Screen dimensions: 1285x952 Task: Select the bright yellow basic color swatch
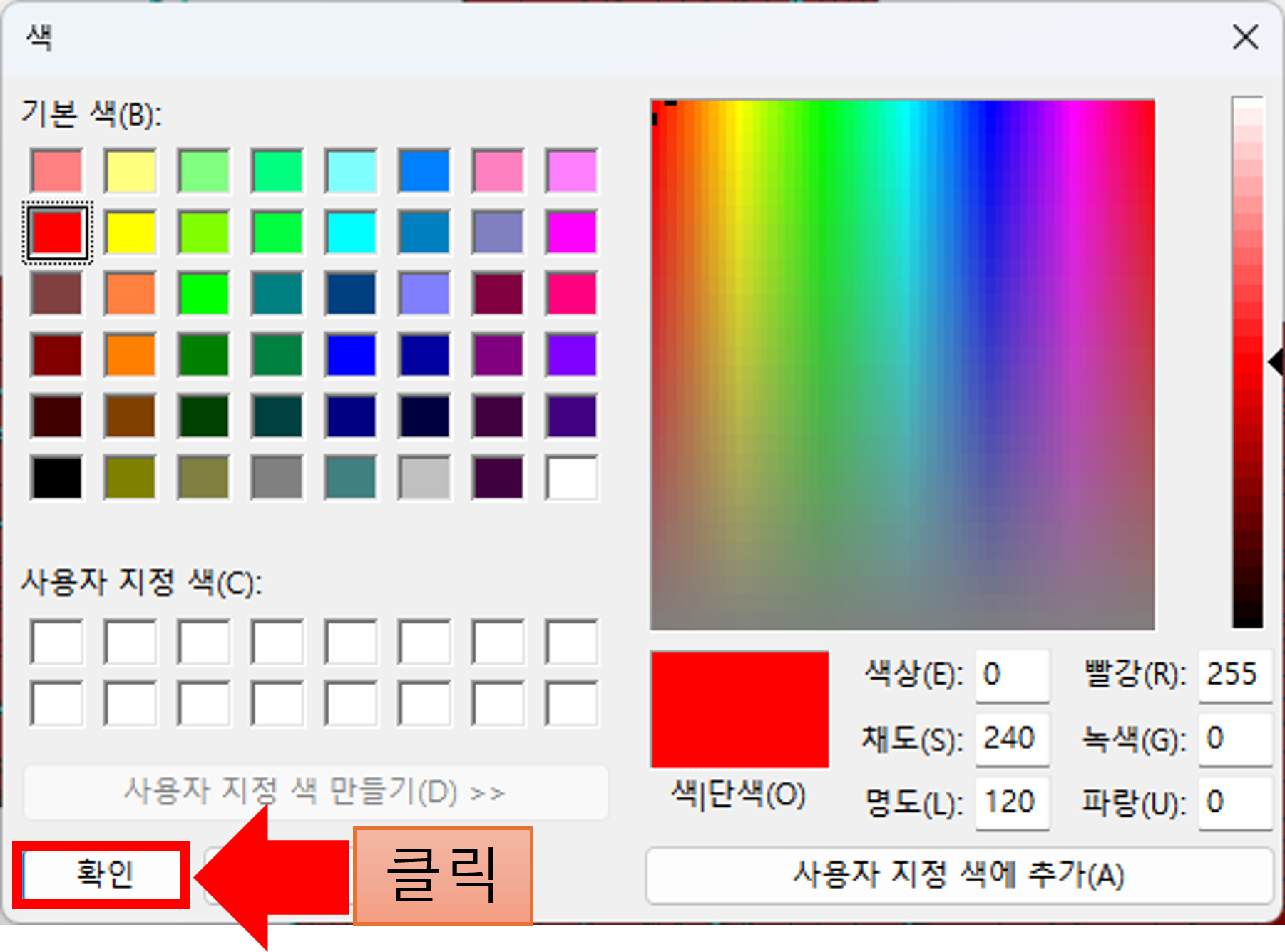coord(130,232)
